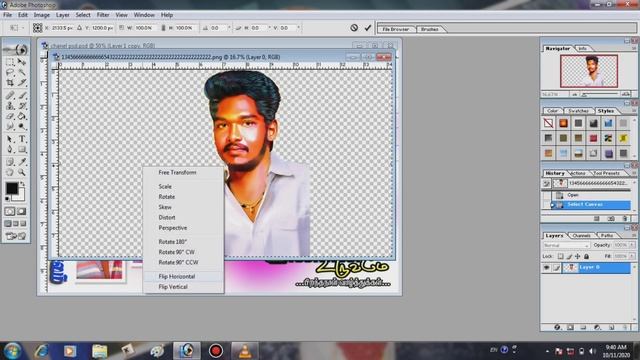
Task: Open the Image menu
Action: click(x=42, y=15)
